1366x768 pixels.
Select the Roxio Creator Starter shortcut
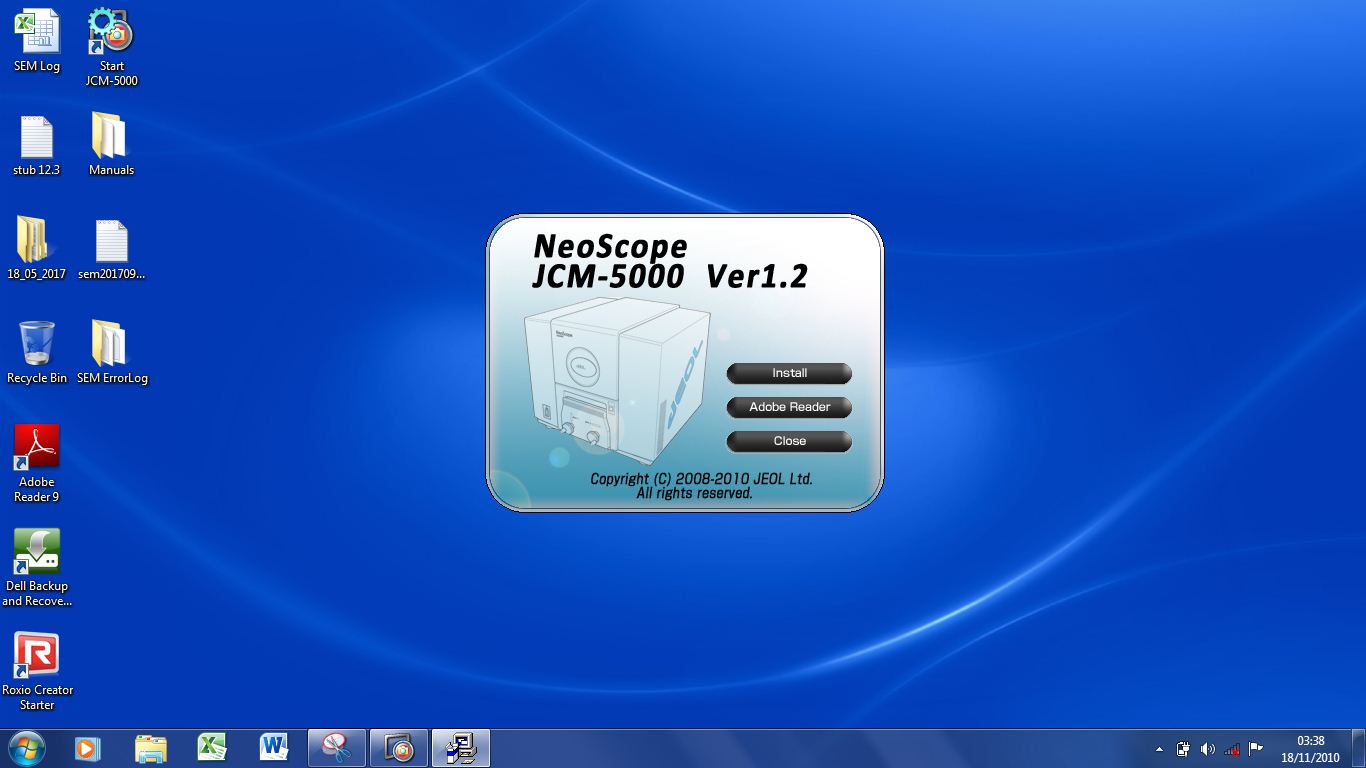(x=37, y=672)
